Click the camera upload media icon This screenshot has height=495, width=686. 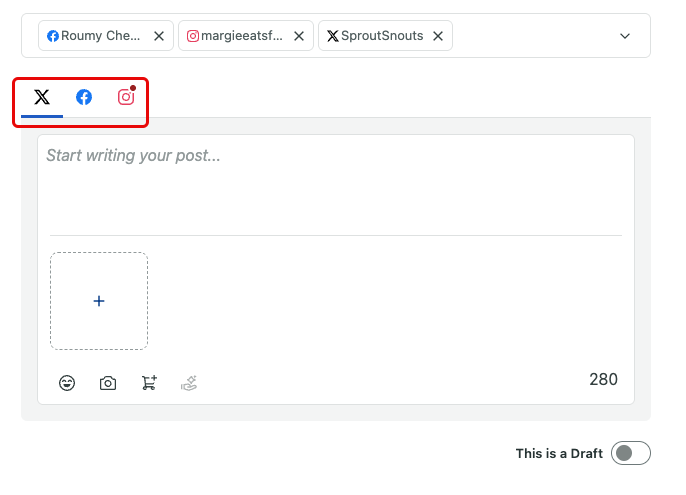tap(108, 383)
